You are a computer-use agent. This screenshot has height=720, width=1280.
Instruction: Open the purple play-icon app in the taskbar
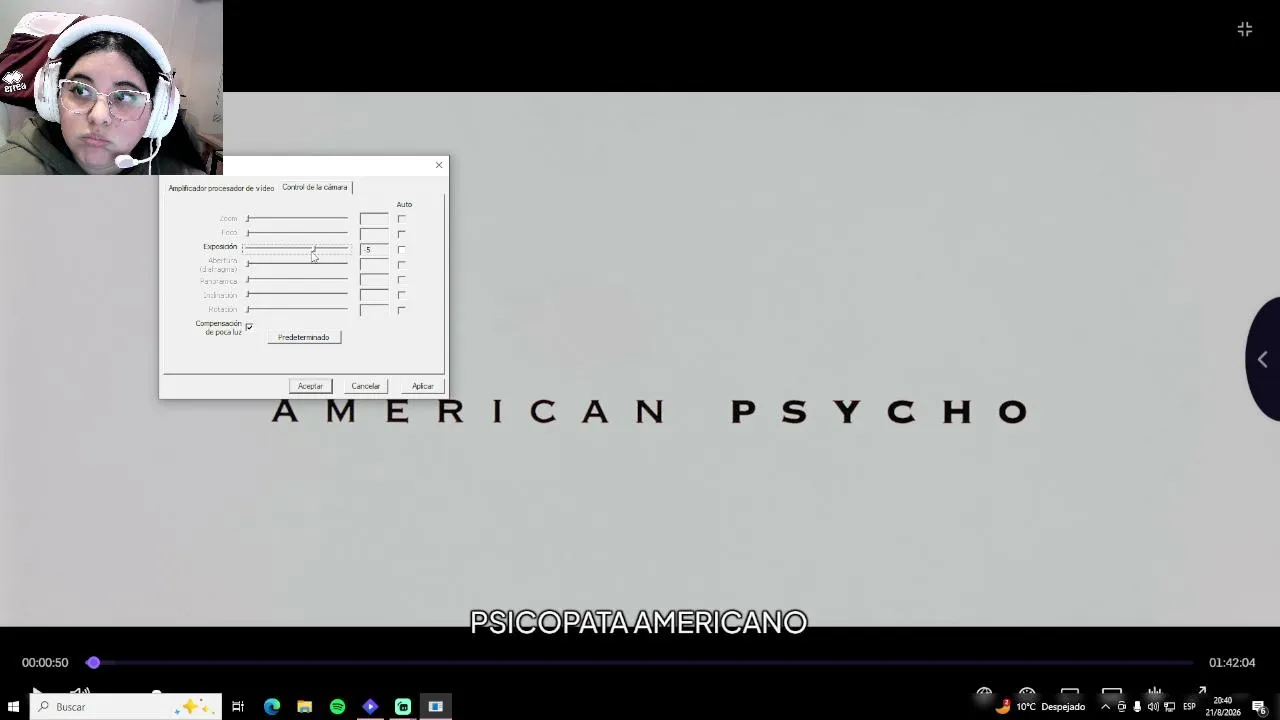(370, 707)
